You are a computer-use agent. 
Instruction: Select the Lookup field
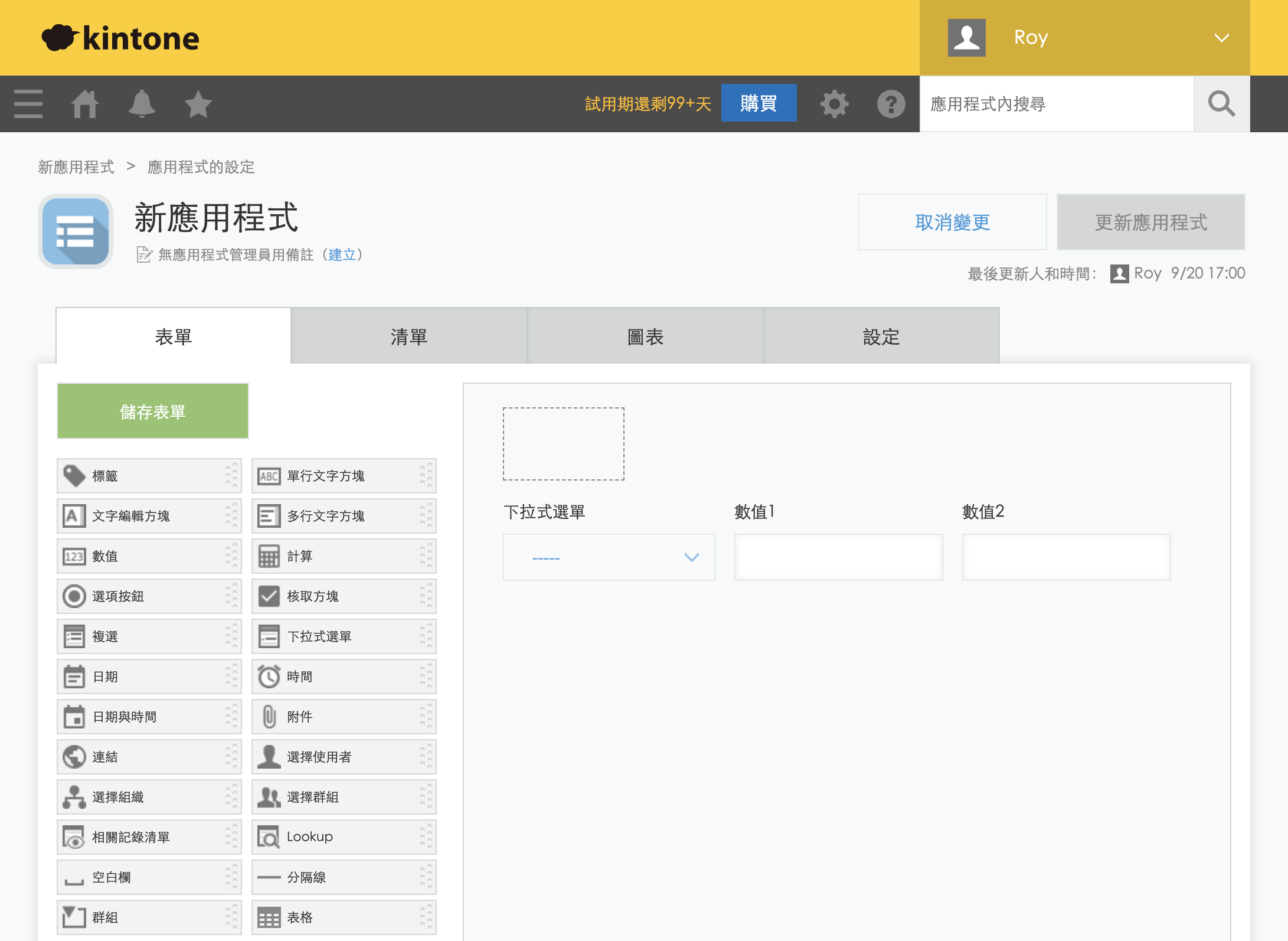click(x=344, y=837)
